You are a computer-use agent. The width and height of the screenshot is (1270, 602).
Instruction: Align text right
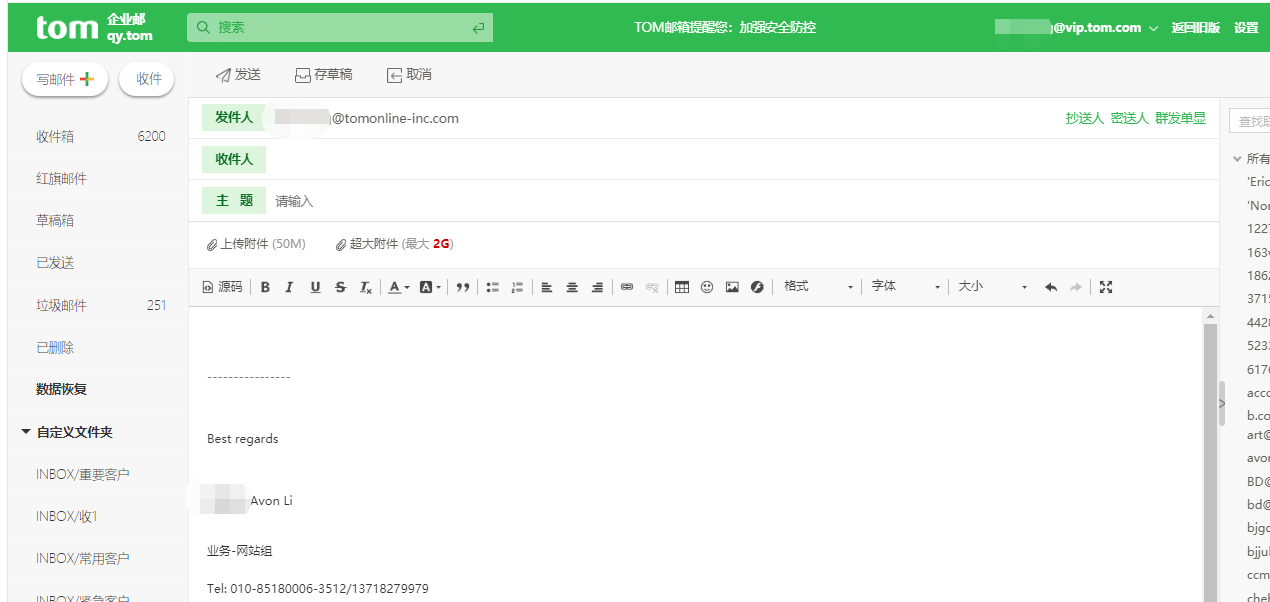click(x=597, y=287)
